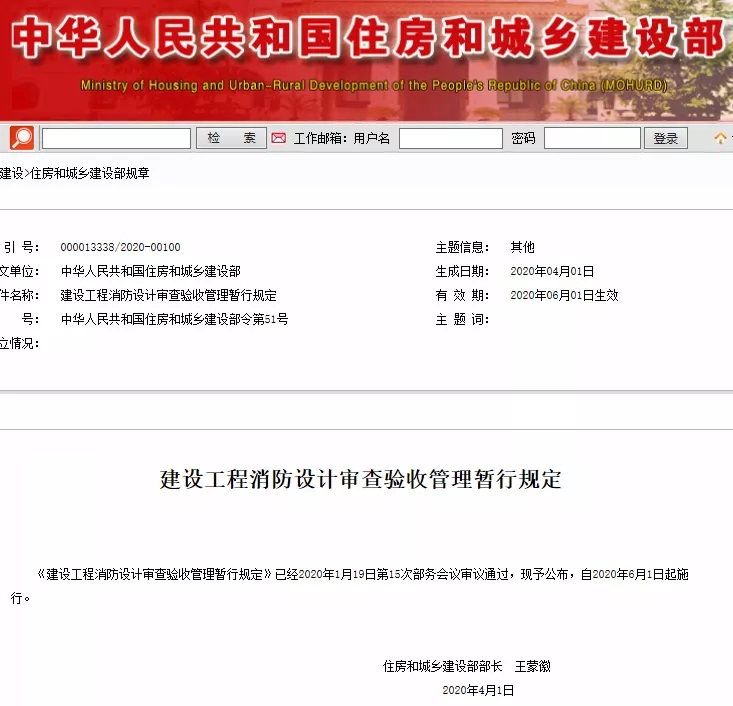Viewport: 733px width, 706px height.
Task: Click the large bold document title heading
Action: (360, 479)
